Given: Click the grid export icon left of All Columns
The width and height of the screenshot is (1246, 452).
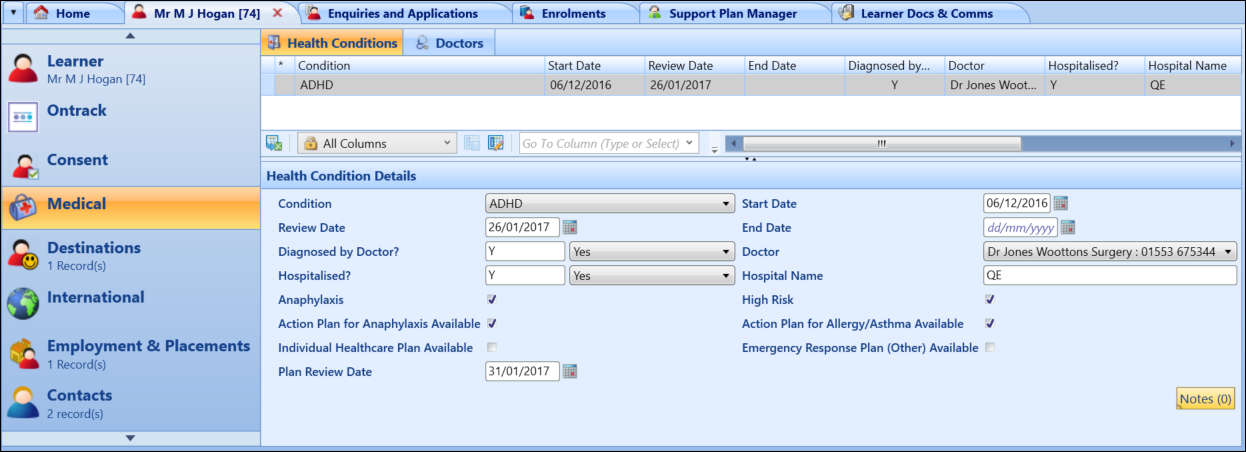Looking at the screenshot, I should (274, 144).
